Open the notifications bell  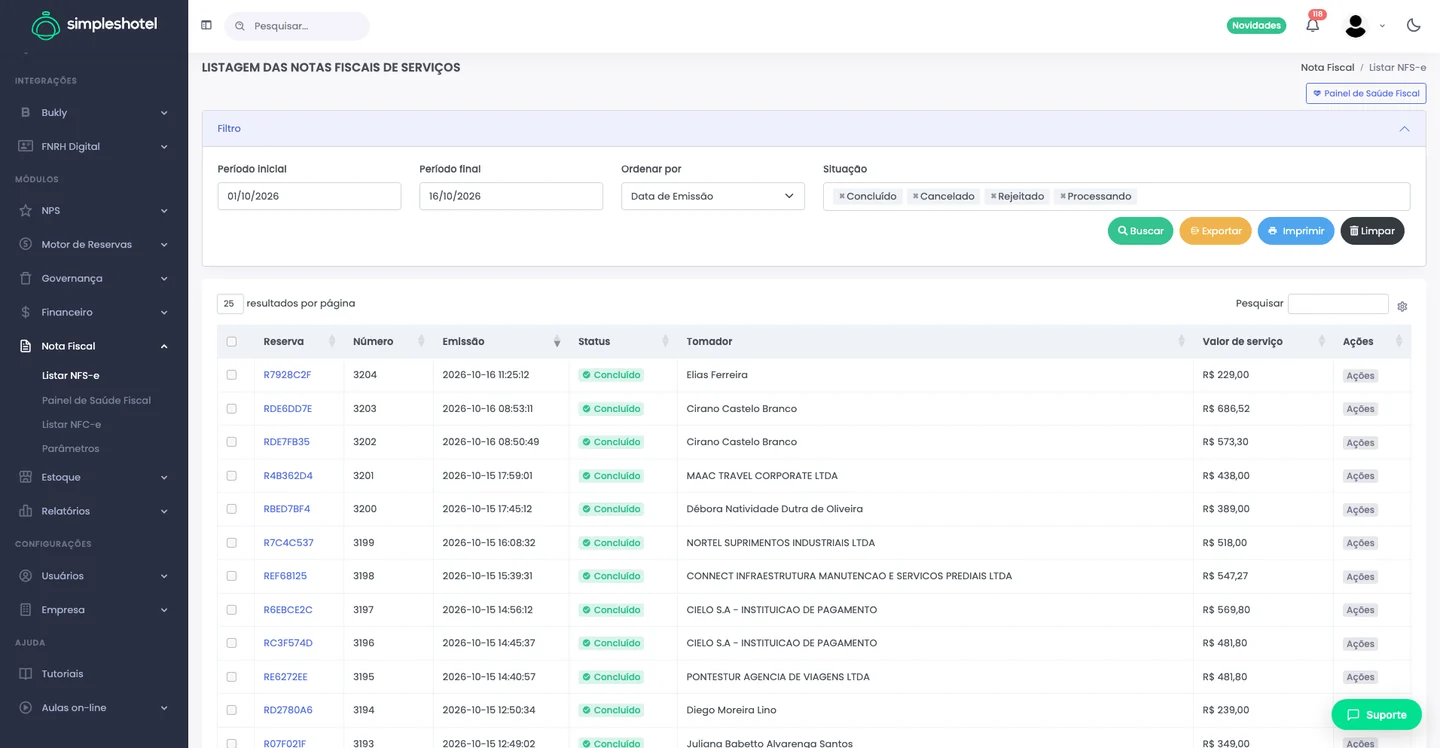[x=1313, y=25]
